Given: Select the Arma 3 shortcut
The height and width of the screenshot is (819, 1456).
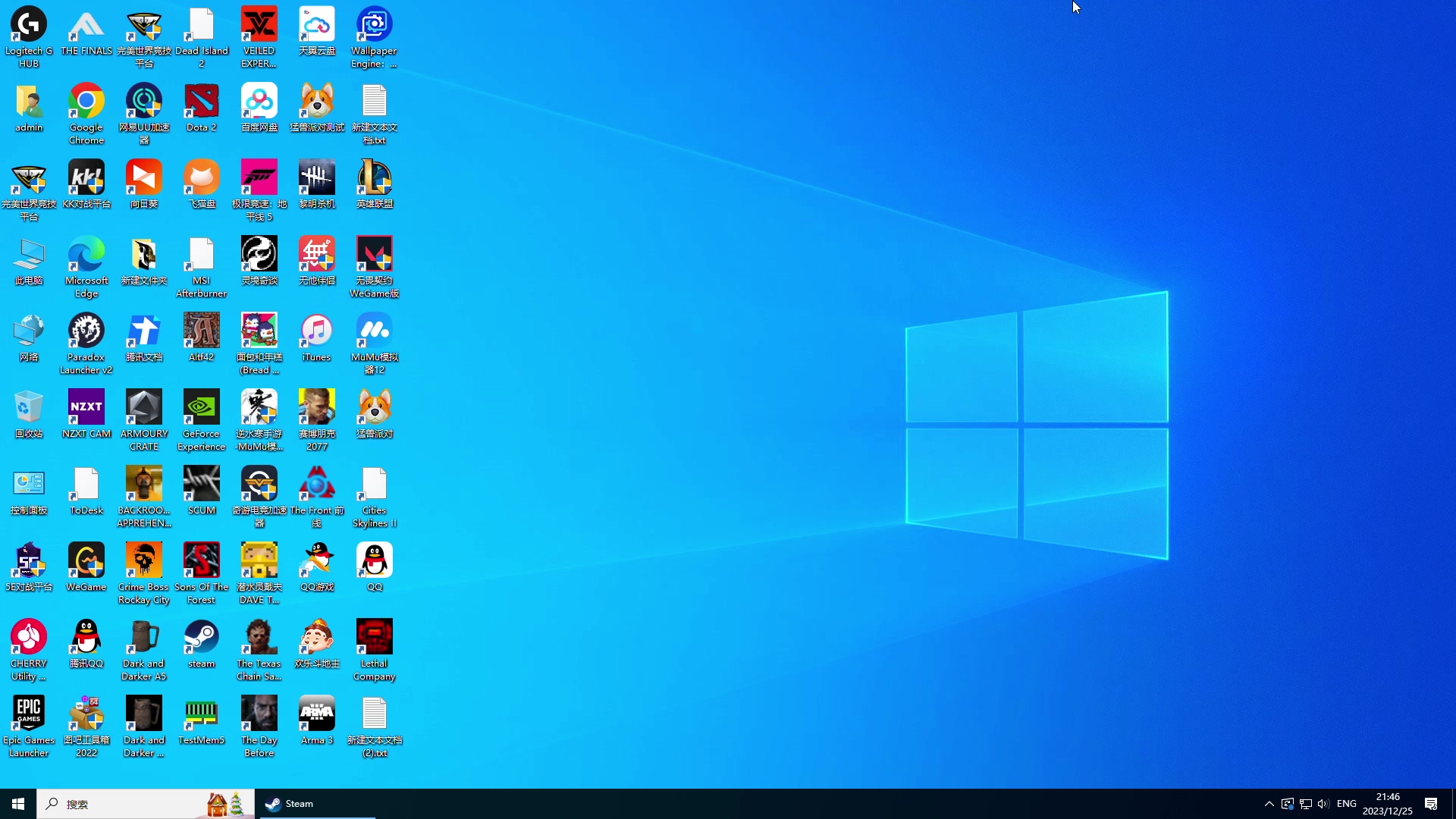Looking at the screenshot, I should click(x=317, y=720).
